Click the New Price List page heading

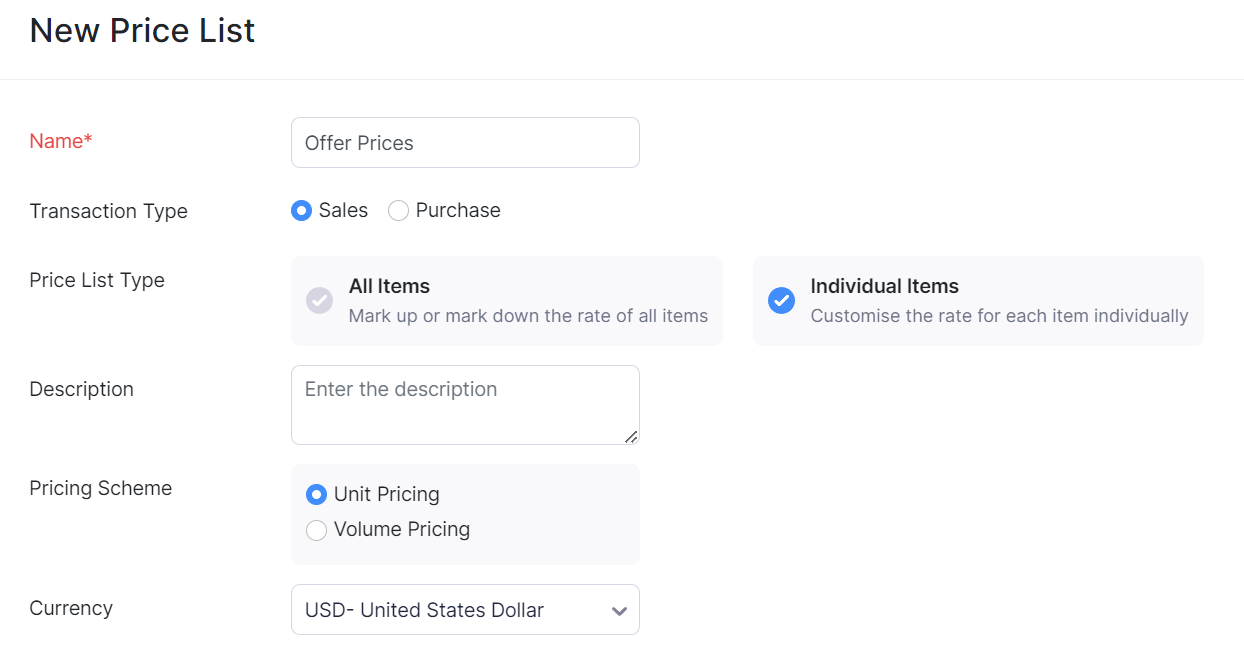point(142,31)
